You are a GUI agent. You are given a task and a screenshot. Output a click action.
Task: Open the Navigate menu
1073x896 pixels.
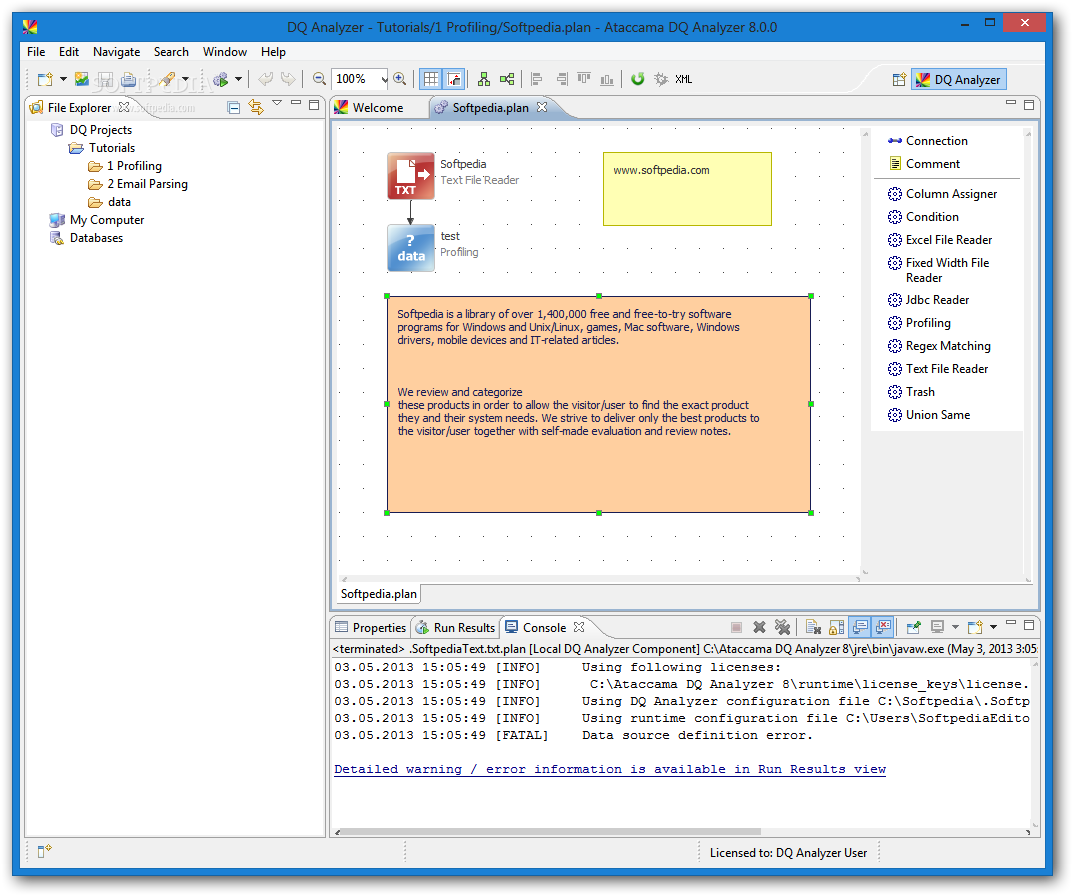coord(116,52)
